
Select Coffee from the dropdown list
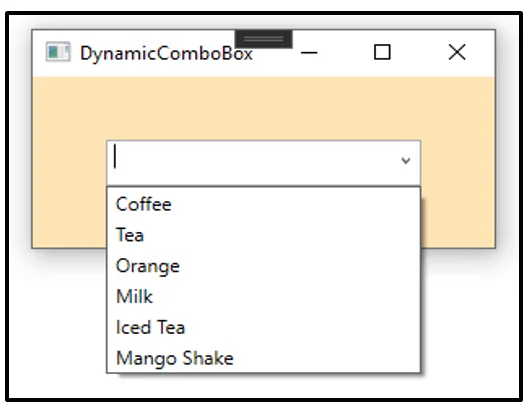click(264, 205)
